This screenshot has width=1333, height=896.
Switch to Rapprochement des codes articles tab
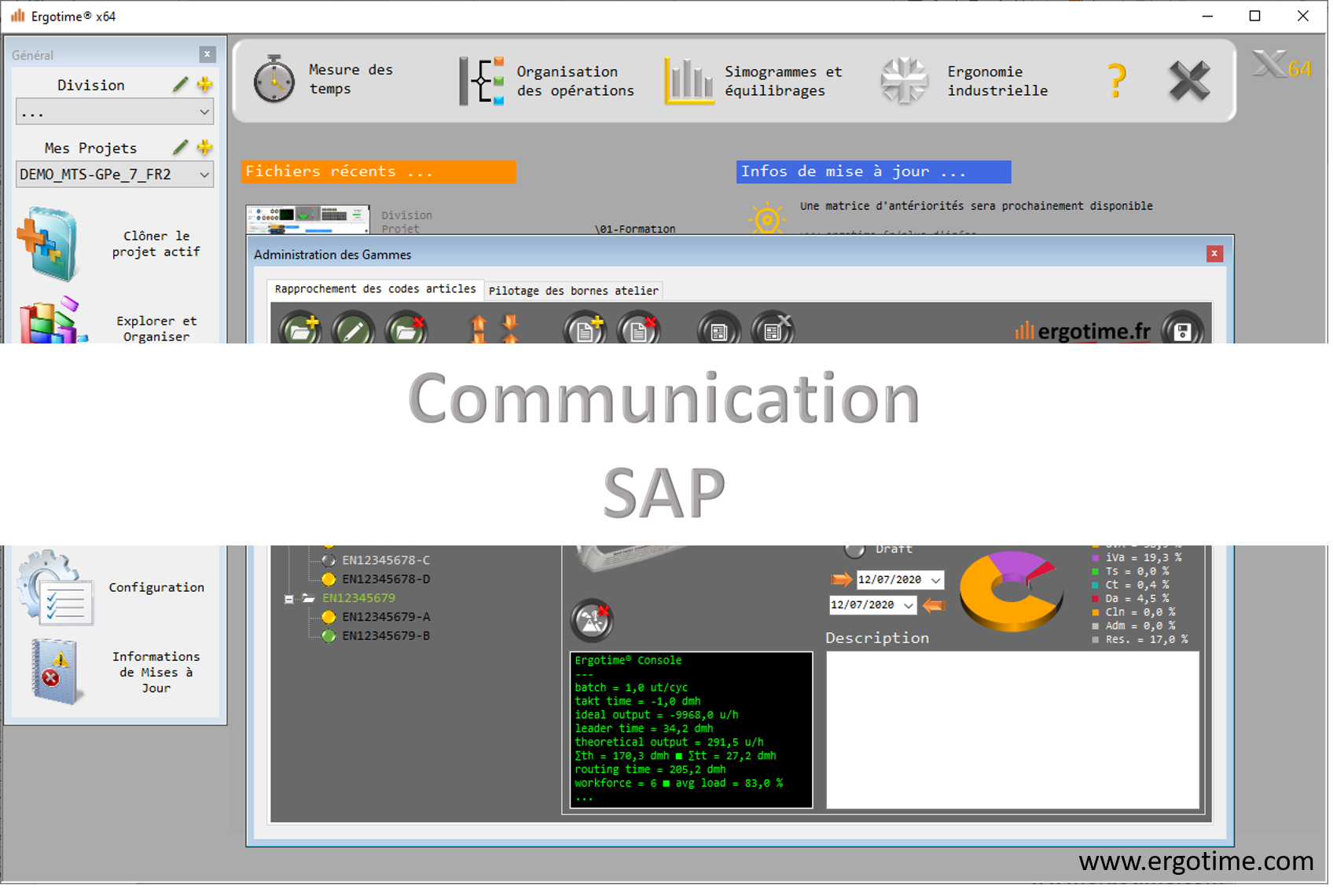point(375,289)
